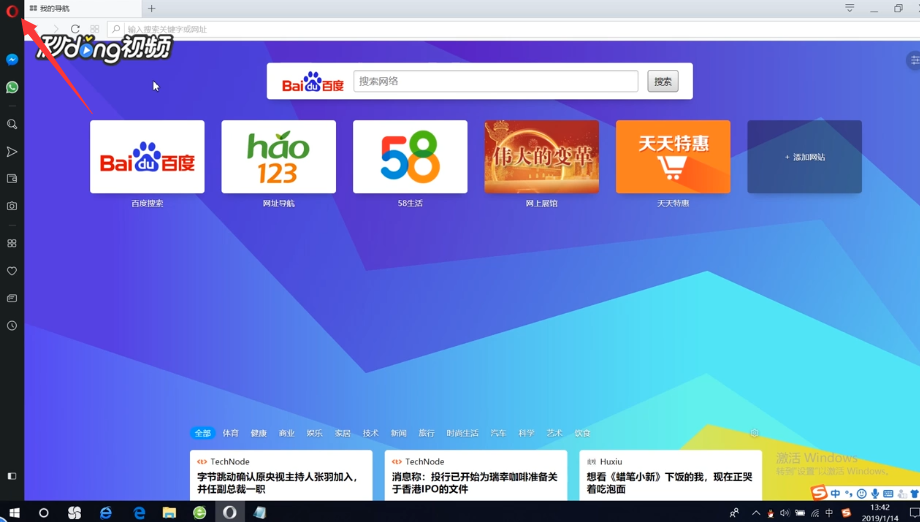This screenshot has height=522, width=920.
Task: Select the 科学 news category
Action: pyautogui.click(x=526, y=433)
